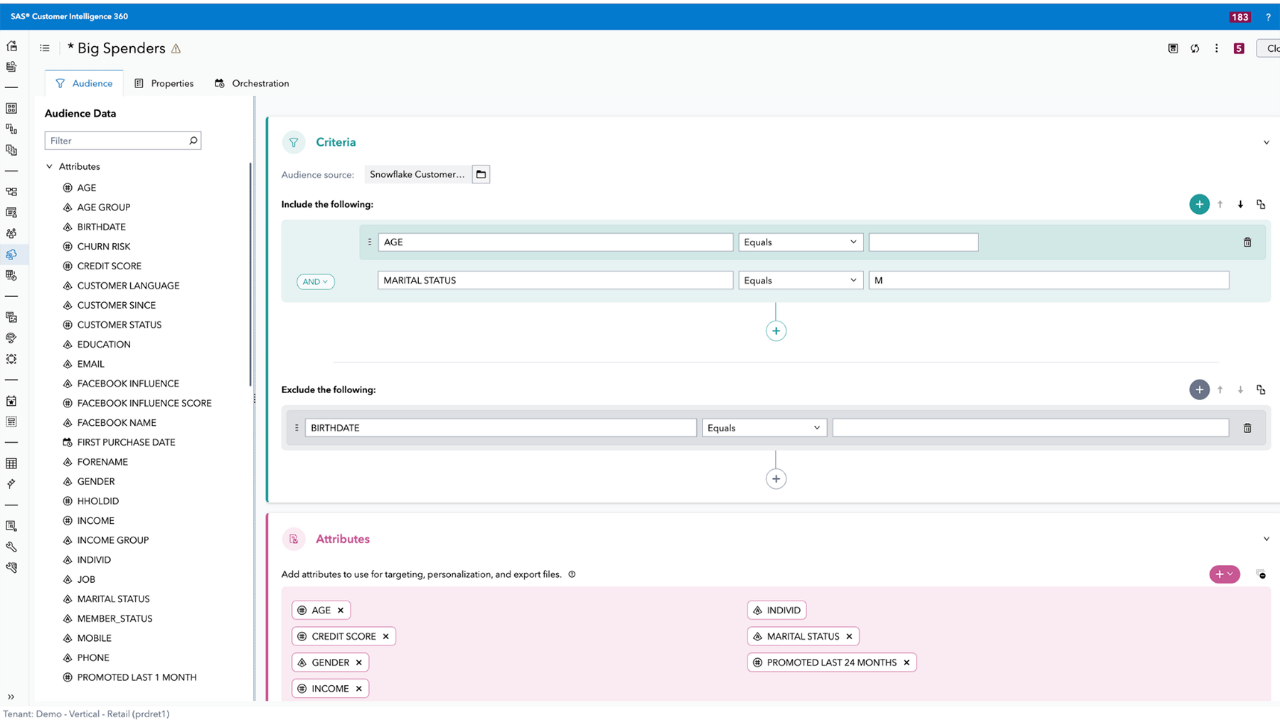This screenshot has height=720, width=1280.
Task: Click the 183 notifications badge
Action: click(1240, 17)
